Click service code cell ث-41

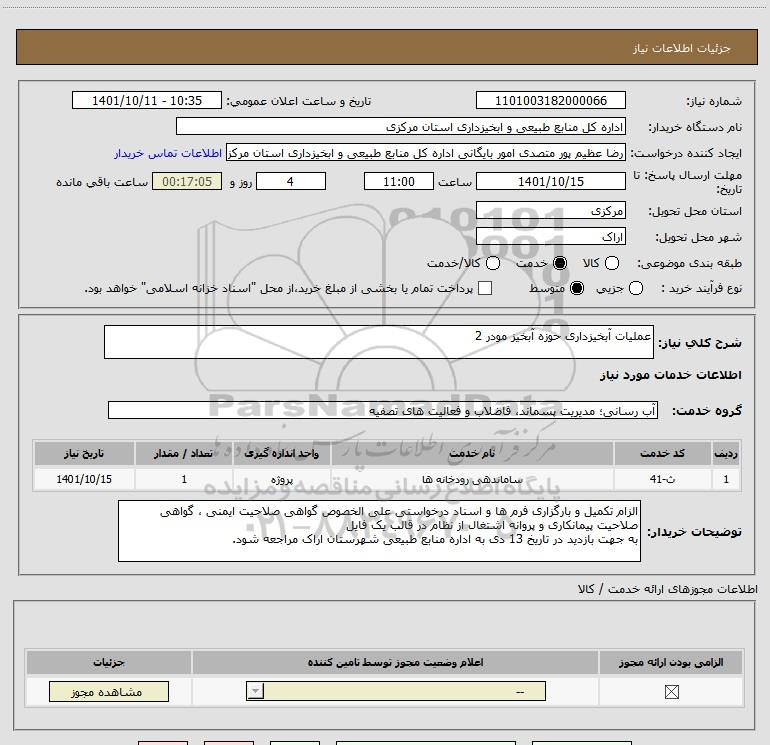662,479
